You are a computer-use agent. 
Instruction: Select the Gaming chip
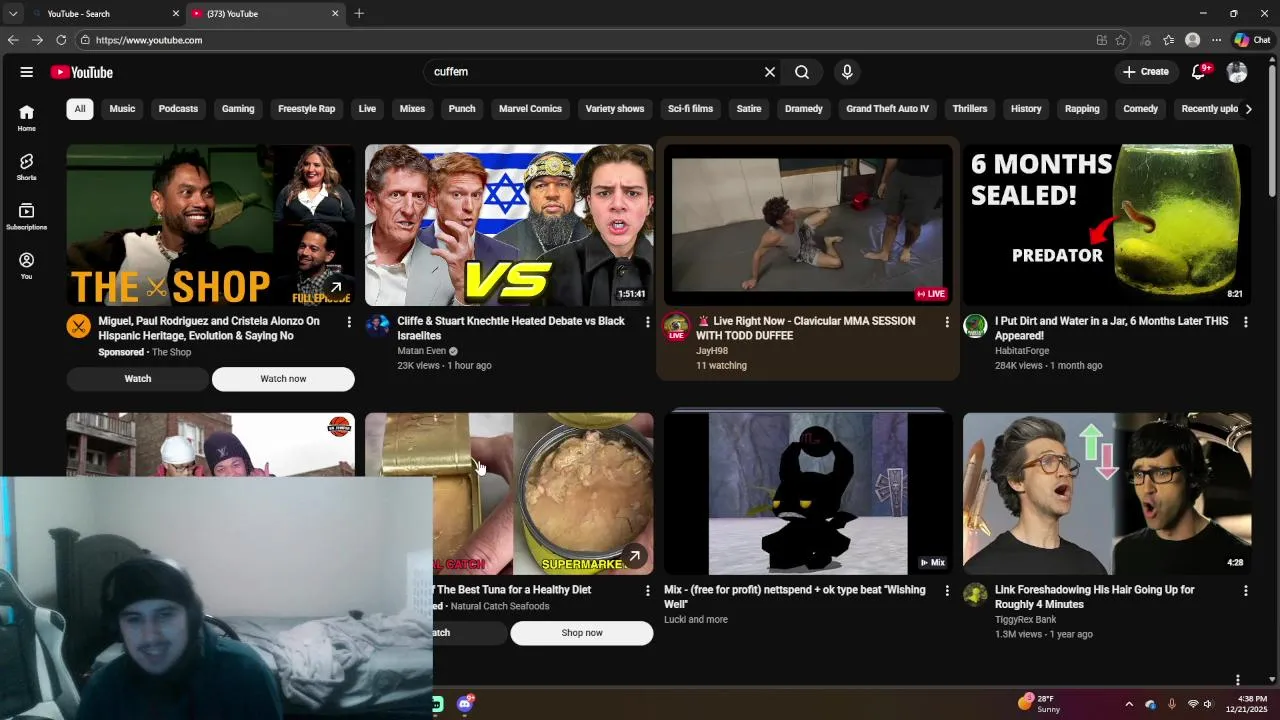(x=238, y=109)
